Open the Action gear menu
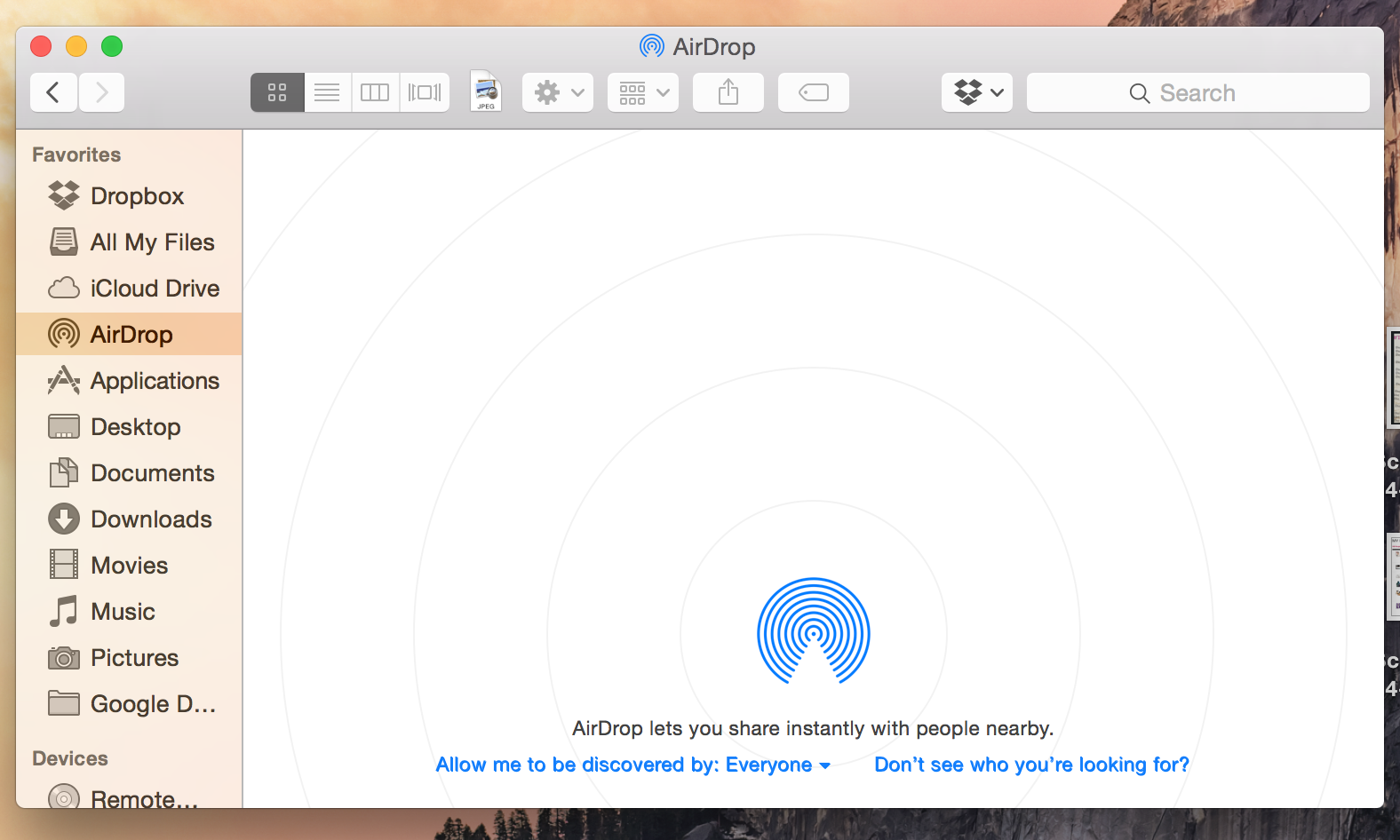Viewport: 1400px width, 840px height. [x=558, y=92]
